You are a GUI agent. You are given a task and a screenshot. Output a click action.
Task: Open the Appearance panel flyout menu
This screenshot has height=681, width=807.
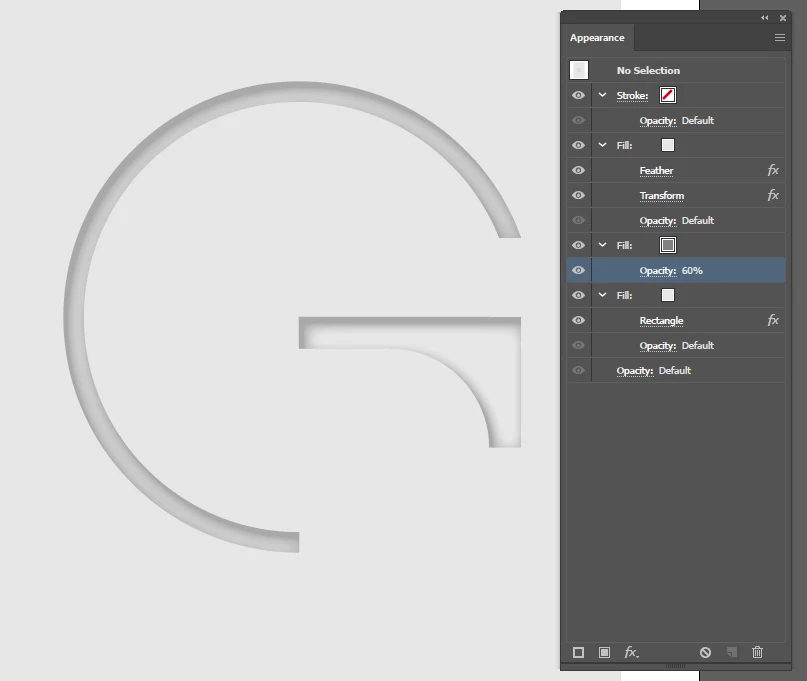tap(780, 38)
